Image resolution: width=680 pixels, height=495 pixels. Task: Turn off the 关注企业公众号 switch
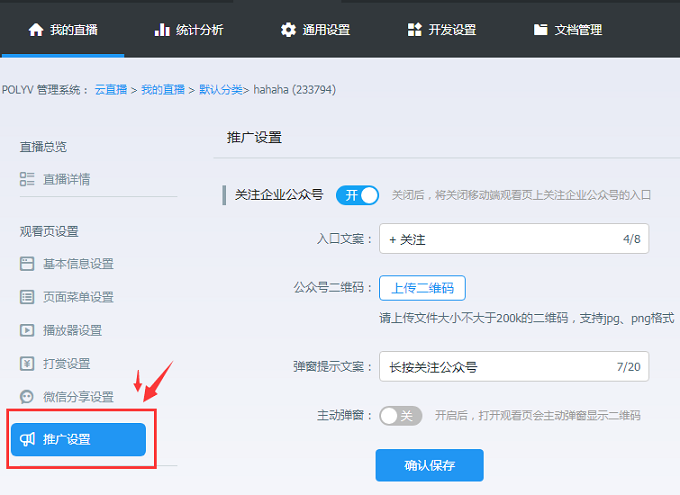point(357,195)
